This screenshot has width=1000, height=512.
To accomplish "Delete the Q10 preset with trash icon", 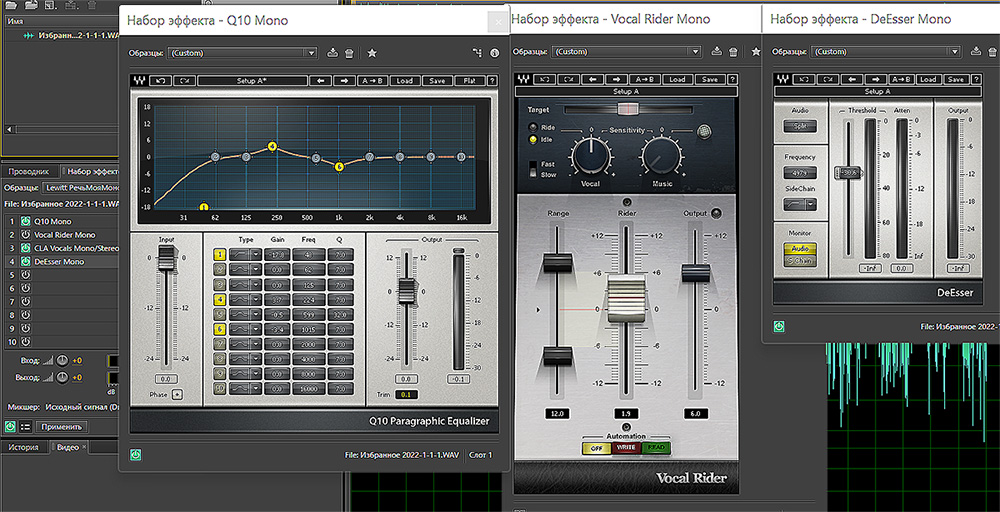I will coord(349,53).
